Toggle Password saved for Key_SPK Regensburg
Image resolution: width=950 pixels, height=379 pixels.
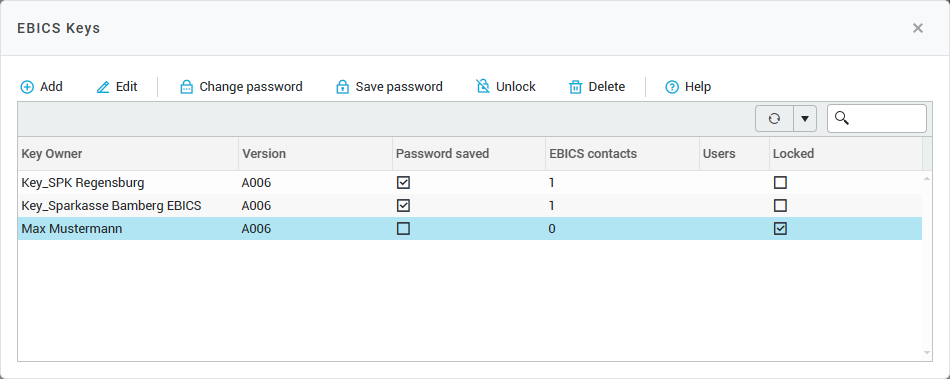[403, 182]
